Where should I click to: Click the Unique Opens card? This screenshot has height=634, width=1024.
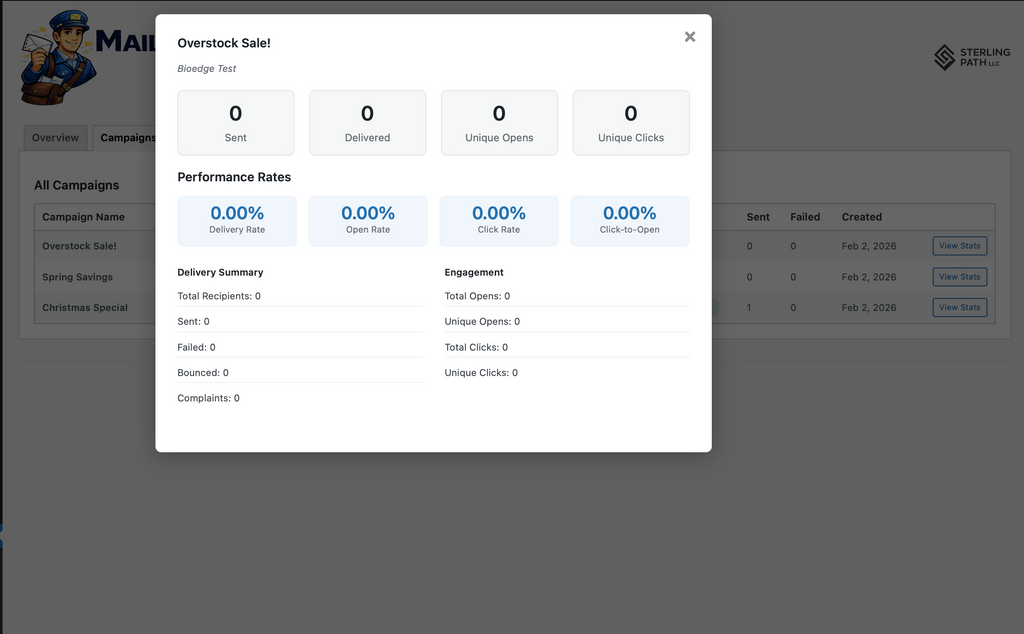[x=499, y=123]
